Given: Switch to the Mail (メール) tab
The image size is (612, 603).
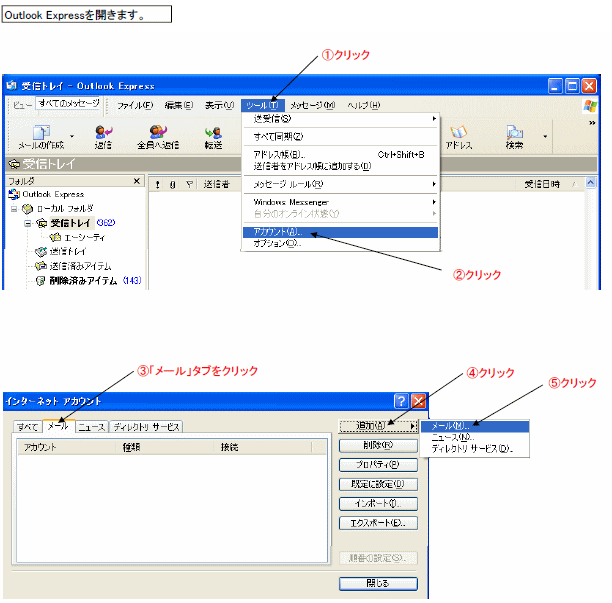Looking at the screenshot, I should coord(58,426).
